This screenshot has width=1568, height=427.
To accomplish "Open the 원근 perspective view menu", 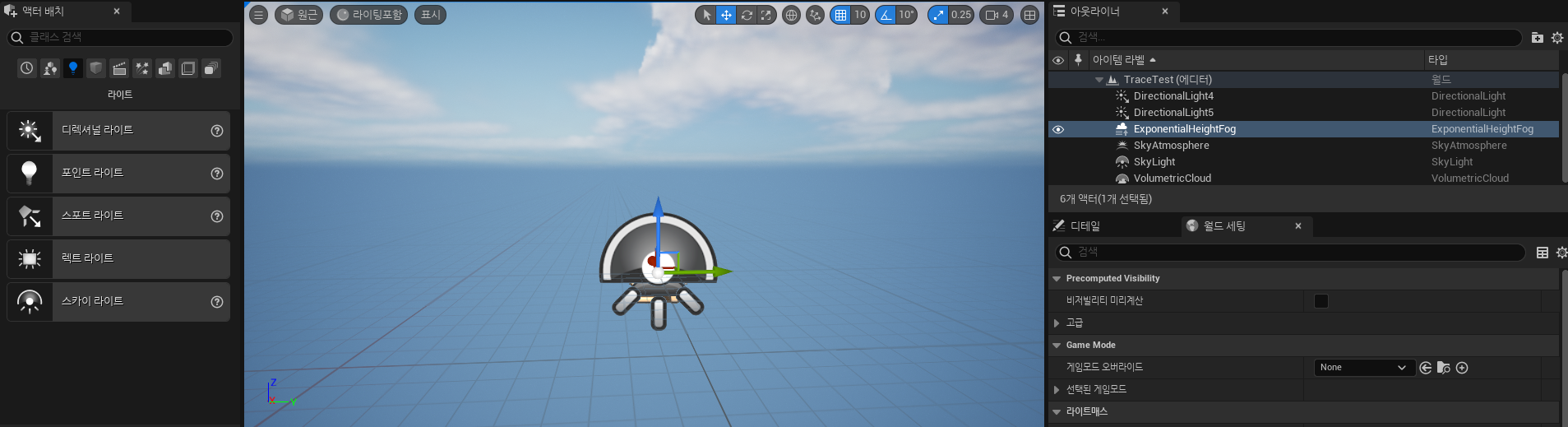I will click(298, 15).
